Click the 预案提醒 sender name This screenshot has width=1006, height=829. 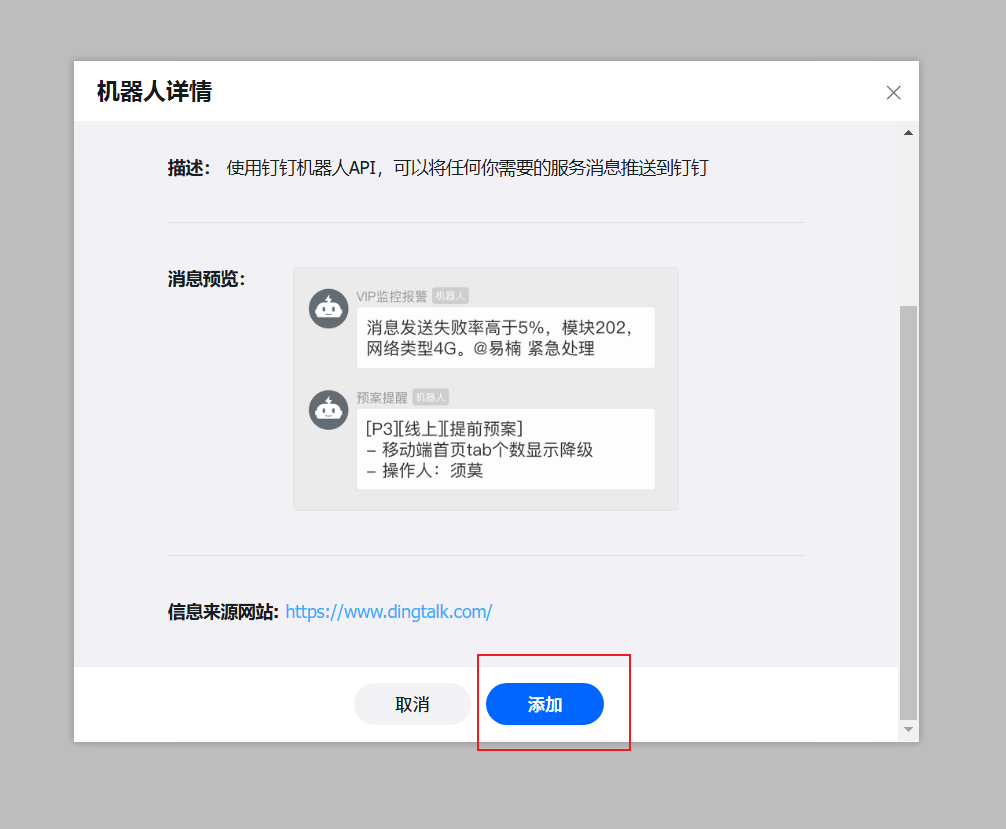click(x=382, y=398)
